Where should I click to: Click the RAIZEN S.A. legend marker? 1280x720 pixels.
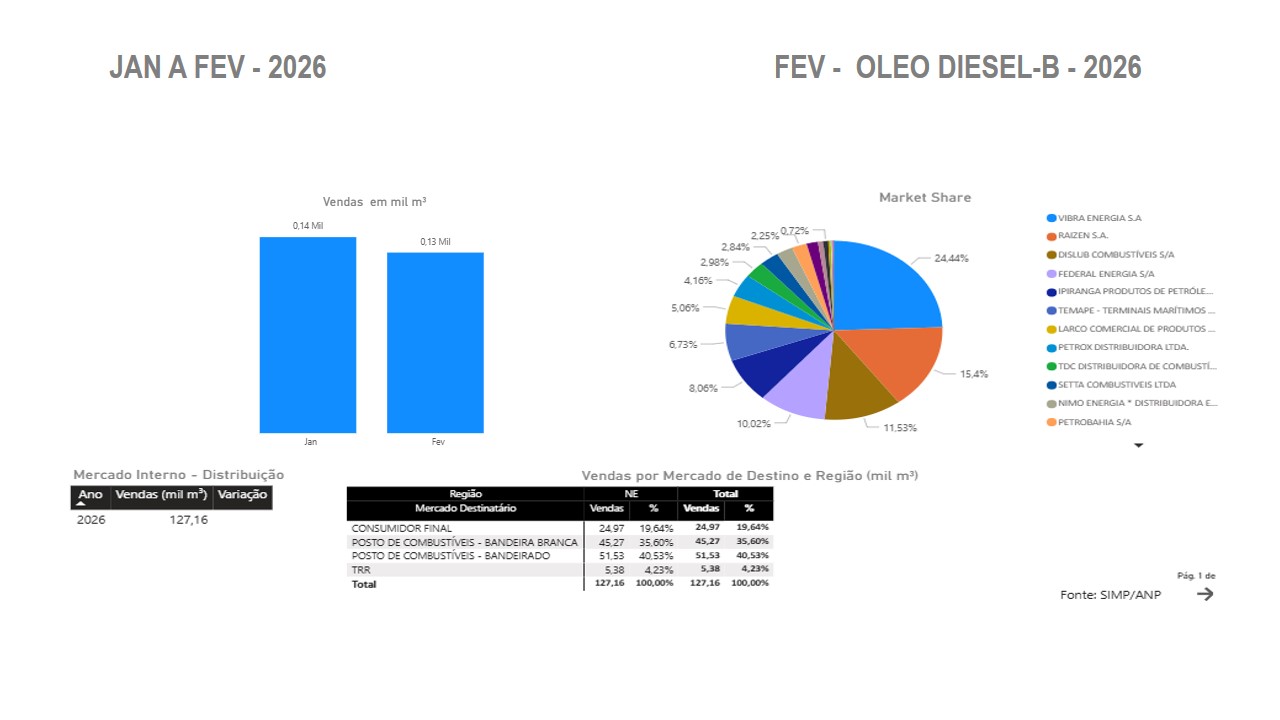coord(1051,236)
